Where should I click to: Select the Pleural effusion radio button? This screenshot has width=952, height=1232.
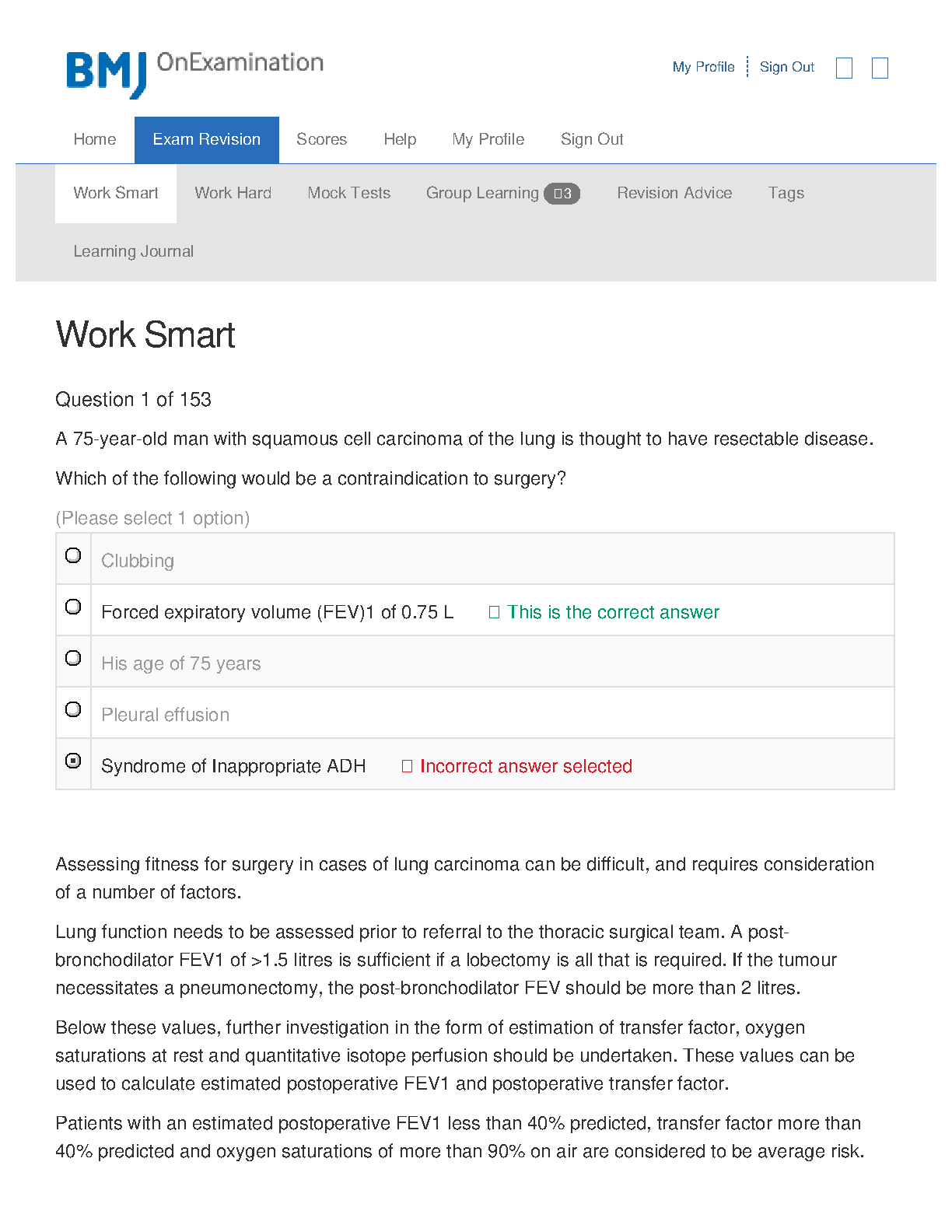click(x=73, y=709)
